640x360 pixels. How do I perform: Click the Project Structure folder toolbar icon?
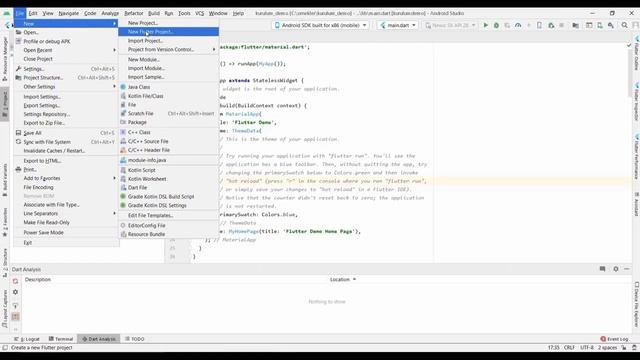(575, 25)
